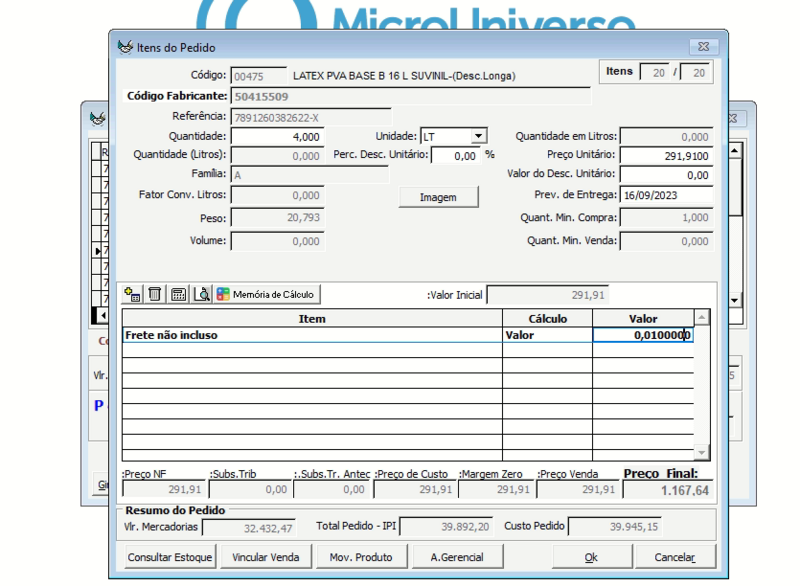Click the Preço Final field

point(668,490)
